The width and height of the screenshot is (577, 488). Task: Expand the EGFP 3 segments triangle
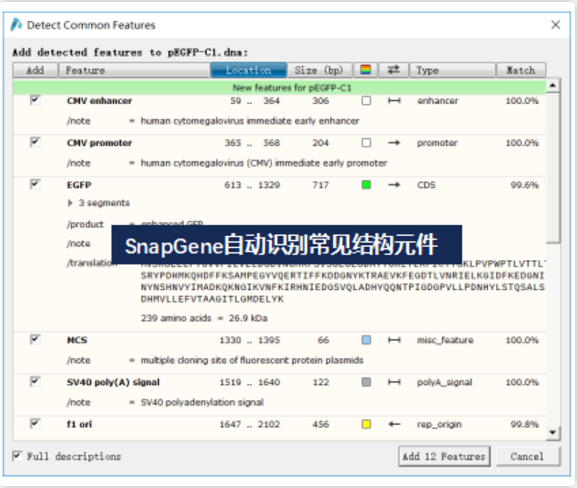click(x=70, y=203)
